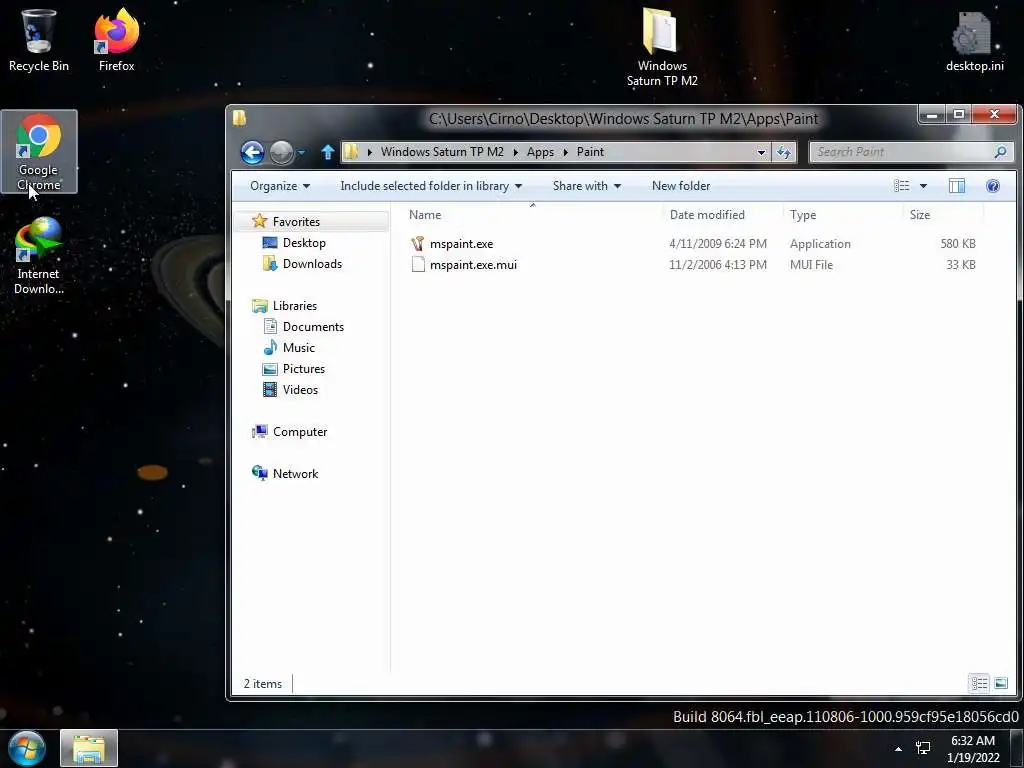Screen dimensions: 1024x768
Task: Expand breadcrumb arrow after Apps
Action: [566, 152]
